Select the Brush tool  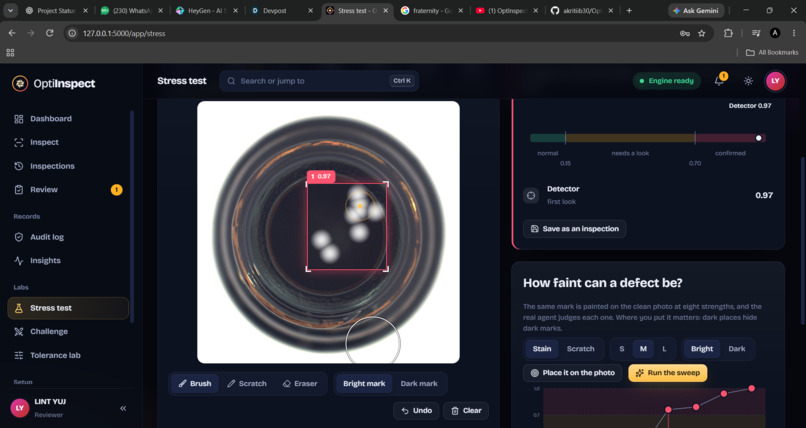pos(195,383)
